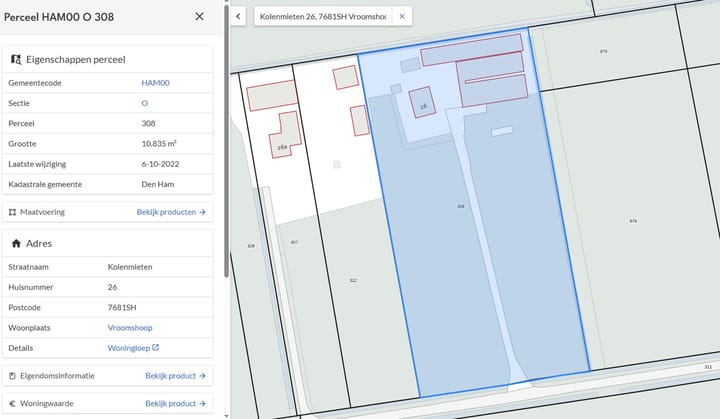720x419 pixels.
Task: Click the Adres house icon
Action: [16, 243]
